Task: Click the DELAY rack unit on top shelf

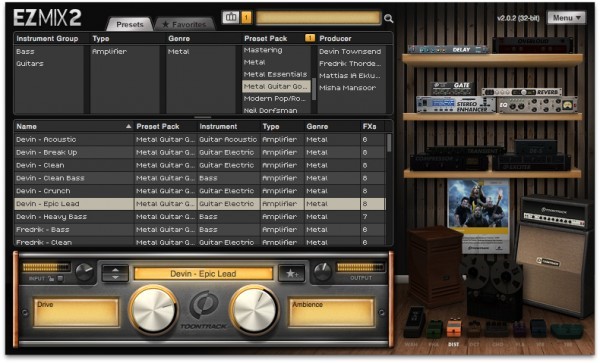Action: pyautogui.click(x=448, y=49)
